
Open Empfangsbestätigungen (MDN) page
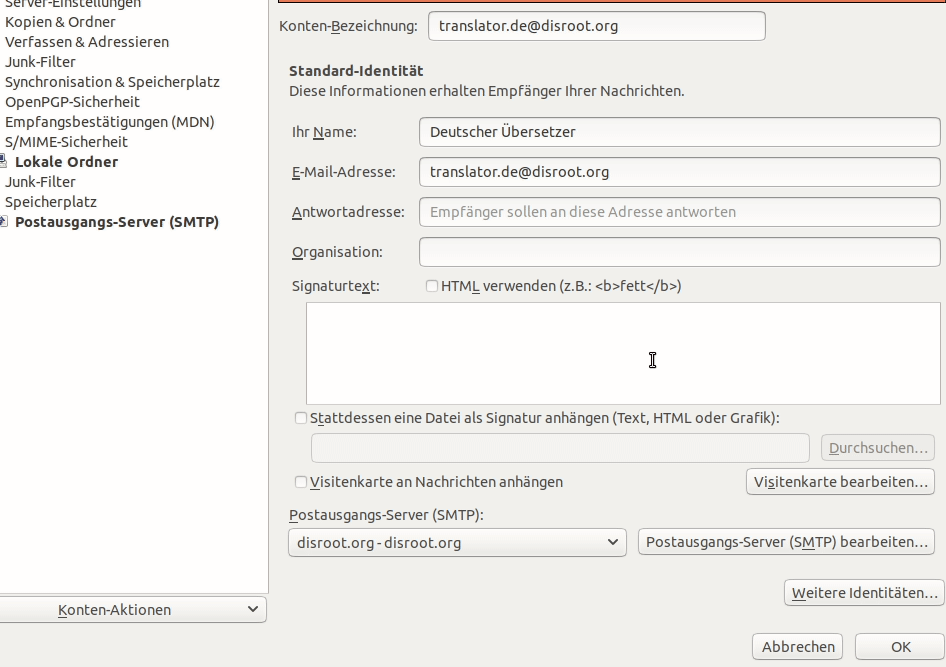[110, 122]
